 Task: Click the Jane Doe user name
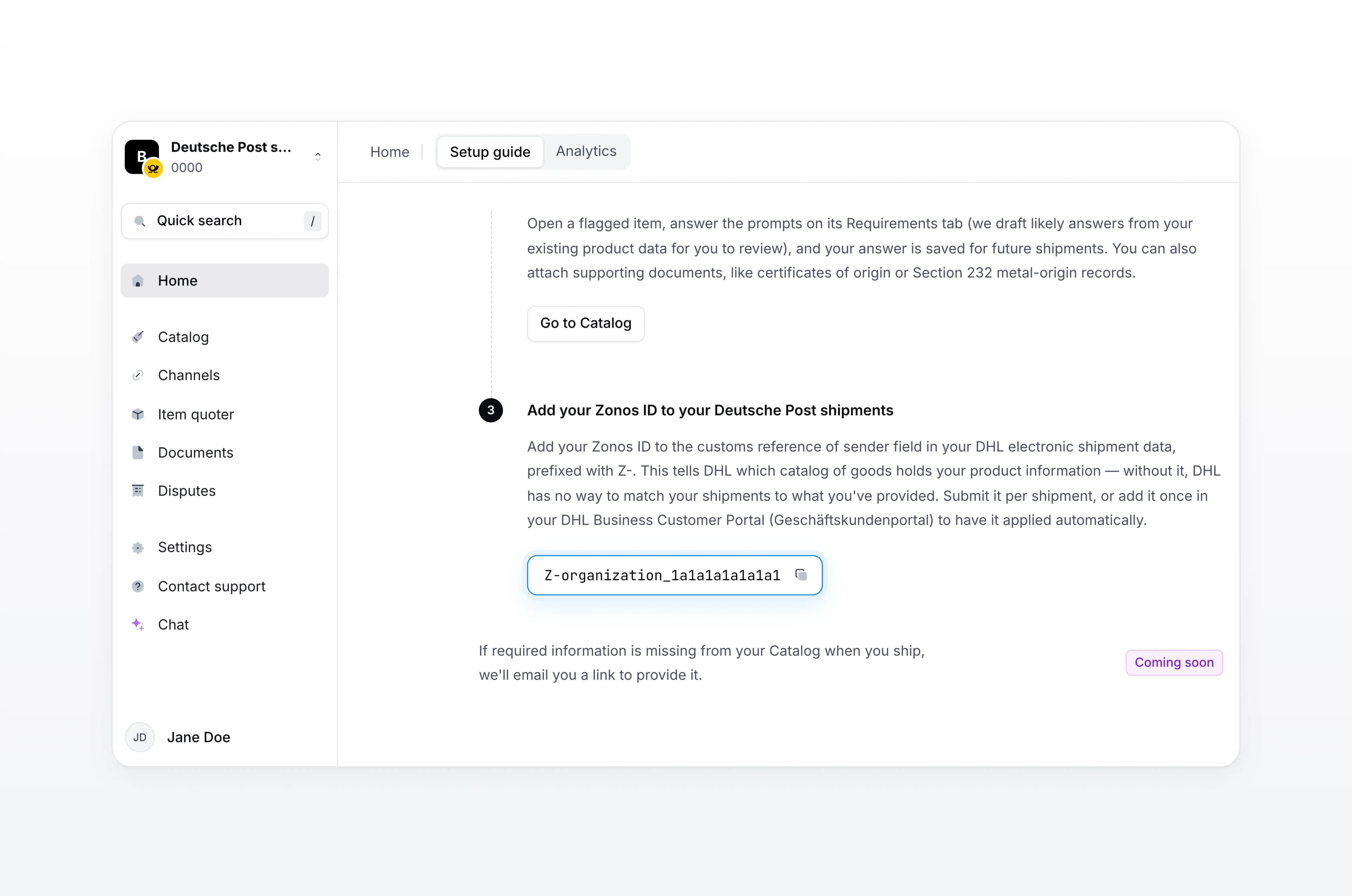[x=198, y=737]
